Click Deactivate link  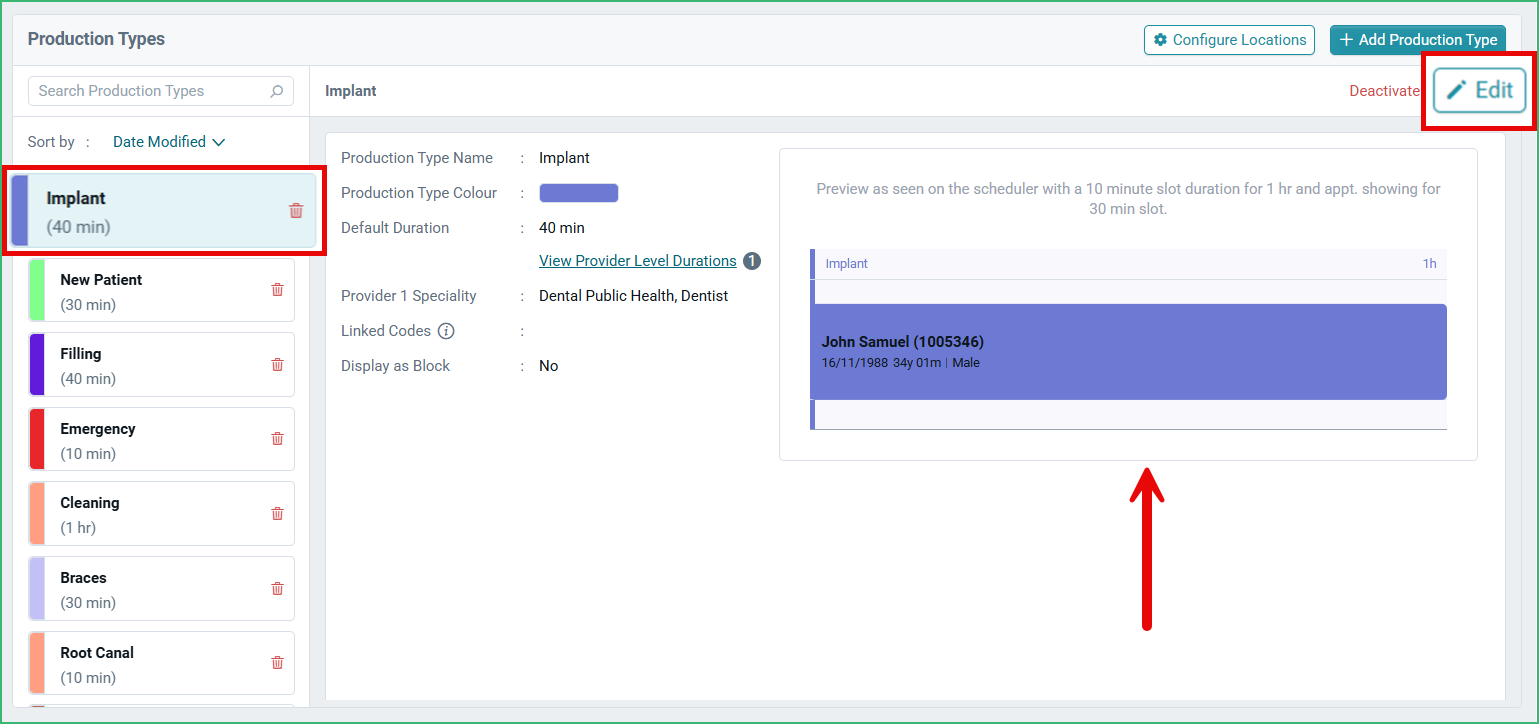1384,91
